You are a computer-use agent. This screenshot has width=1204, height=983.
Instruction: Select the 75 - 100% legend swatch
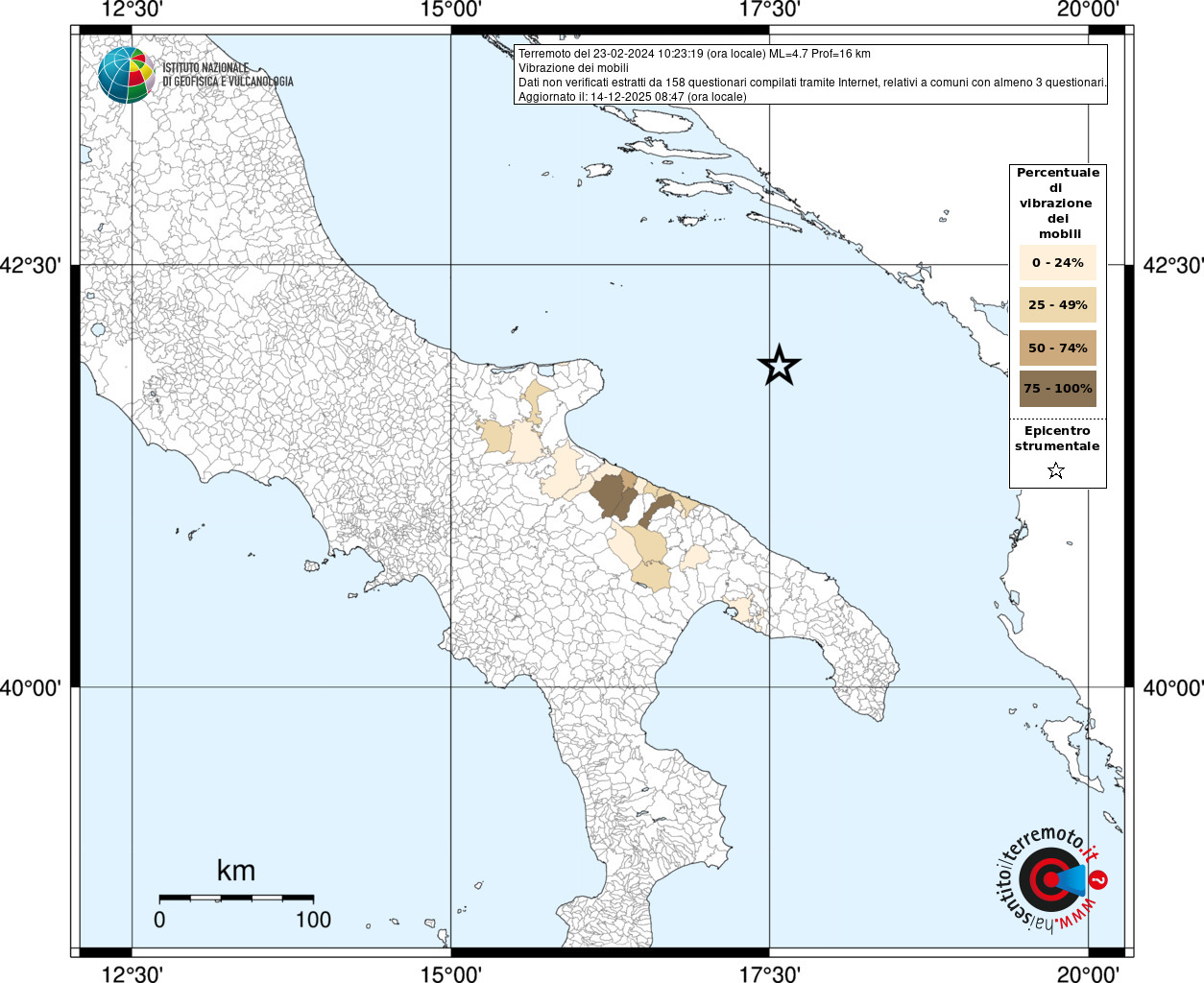[x=1057, y=389]
